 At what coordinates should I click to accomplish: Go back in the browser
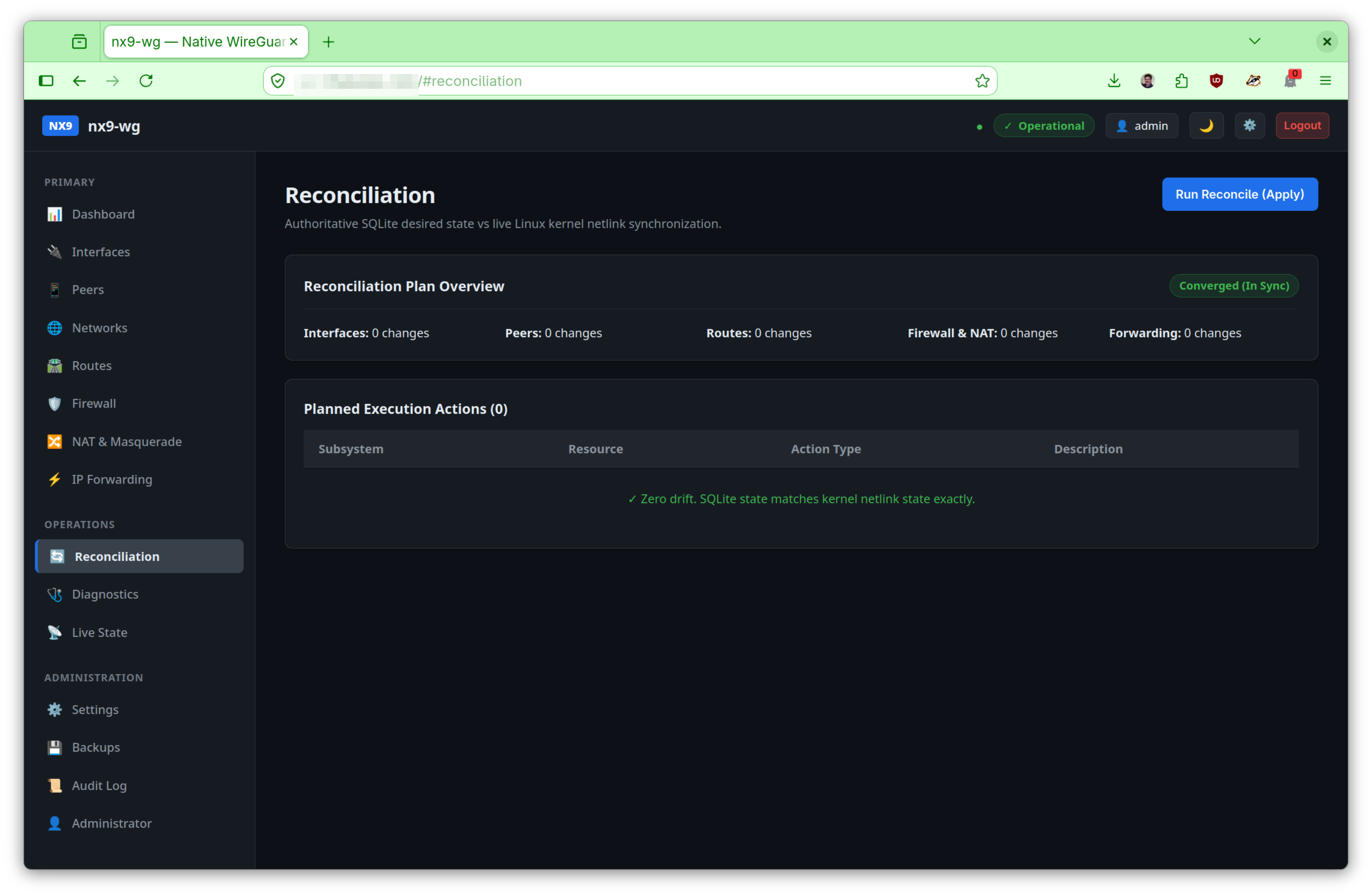[x=80, y=80]
